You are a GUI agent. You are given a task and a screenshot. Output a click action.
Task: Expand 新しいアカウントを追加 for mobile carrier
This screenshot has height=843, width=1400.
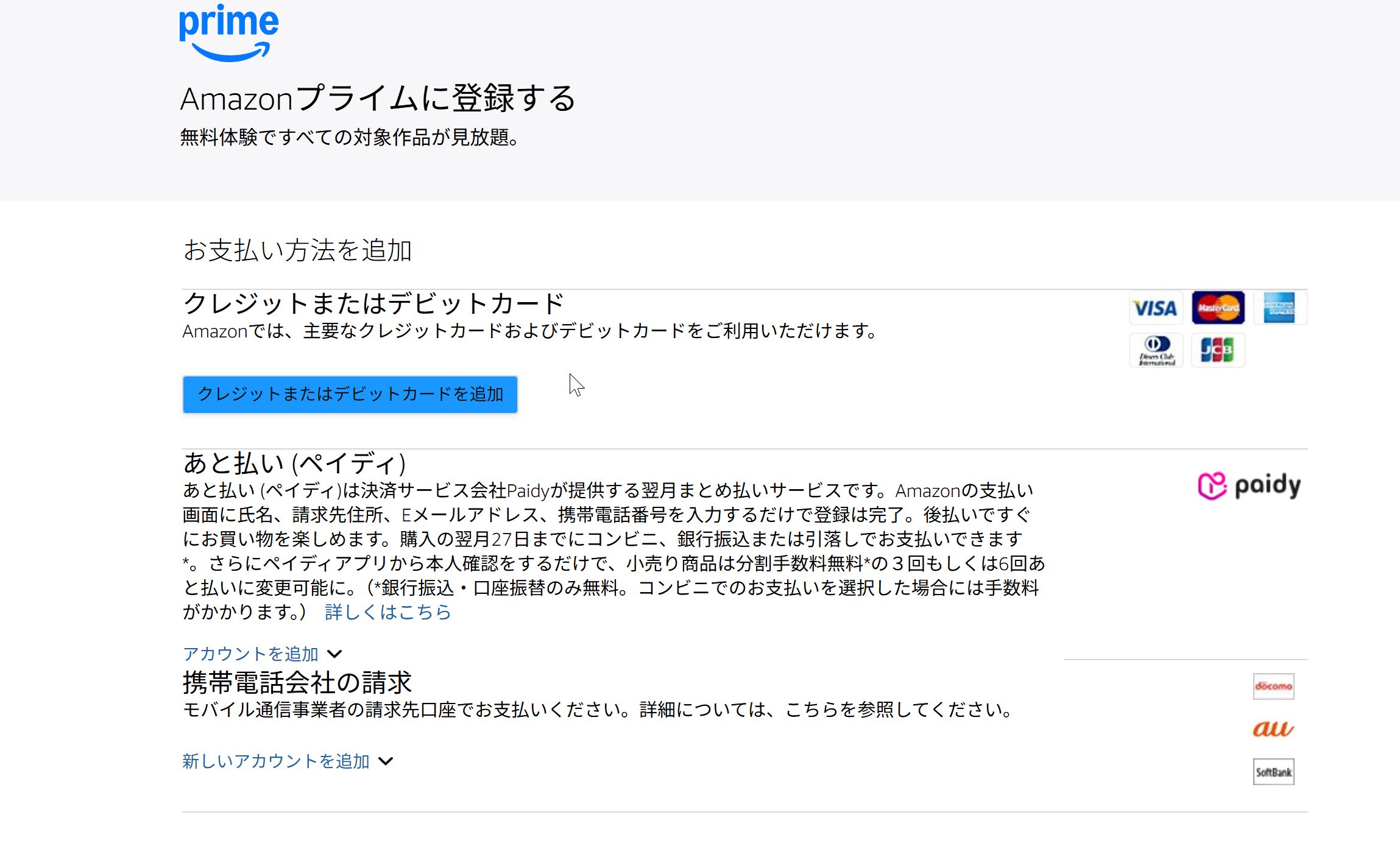pyautogui.click(x=275, y=761)
